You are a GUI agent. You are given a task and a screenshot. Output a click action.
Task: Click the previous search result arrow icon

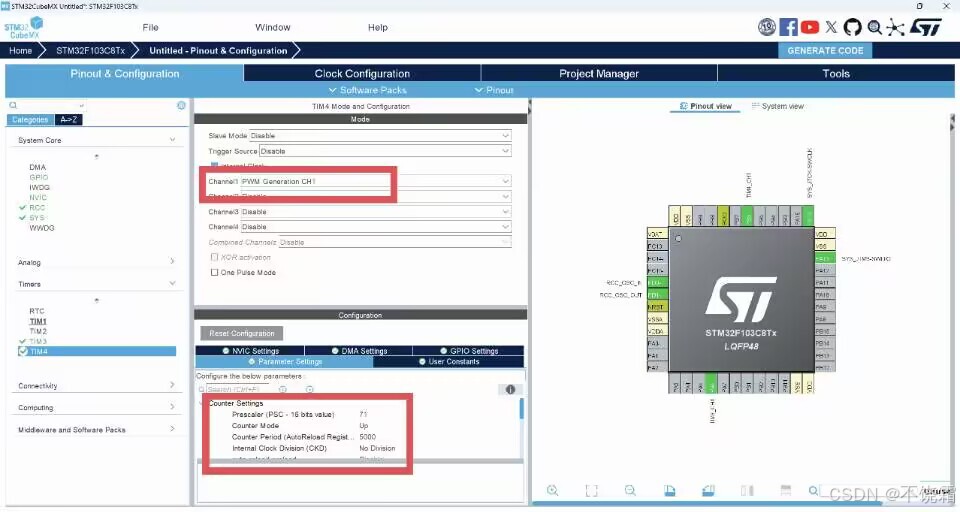[x=283, y=390]
